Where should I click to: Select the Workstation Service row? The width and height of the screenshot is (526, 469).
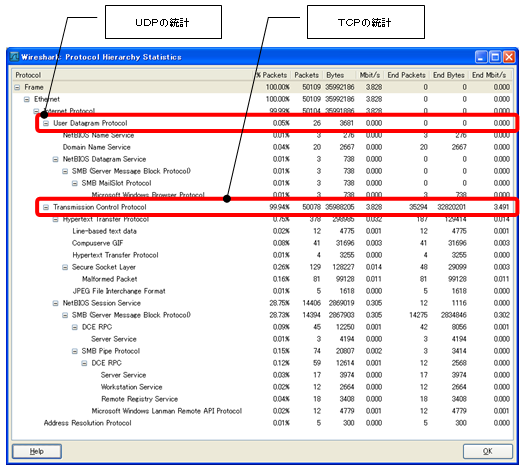pos(262,387)
